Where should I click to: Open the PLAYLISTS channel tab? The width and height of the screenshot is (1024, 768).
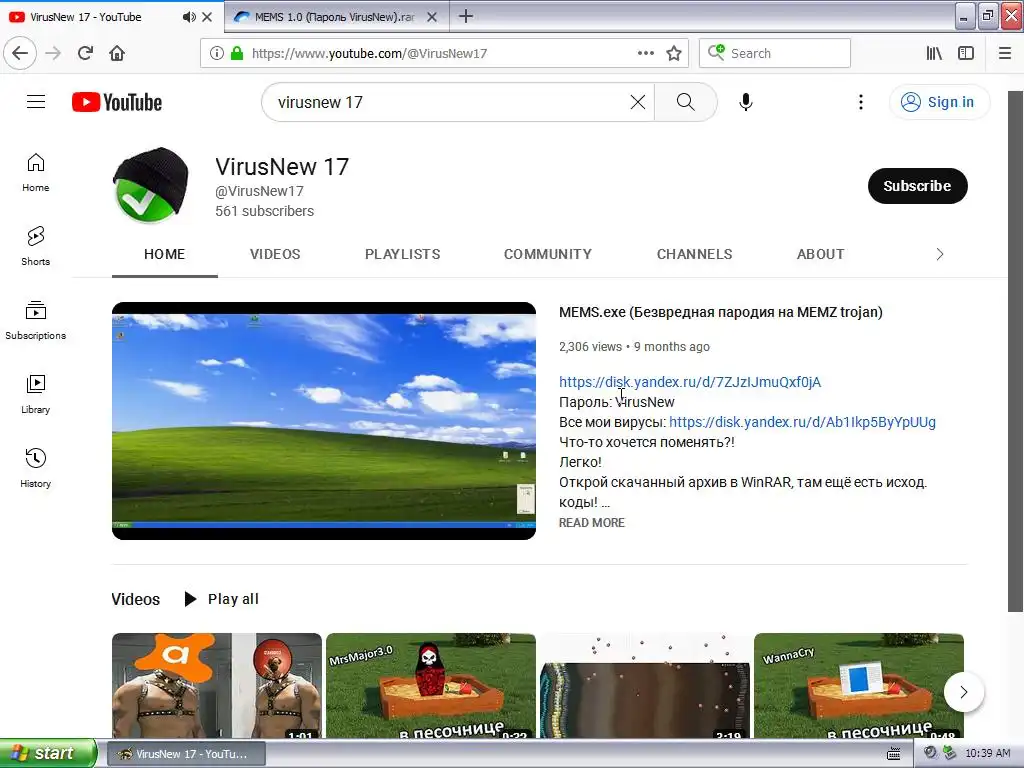[402, 254]
